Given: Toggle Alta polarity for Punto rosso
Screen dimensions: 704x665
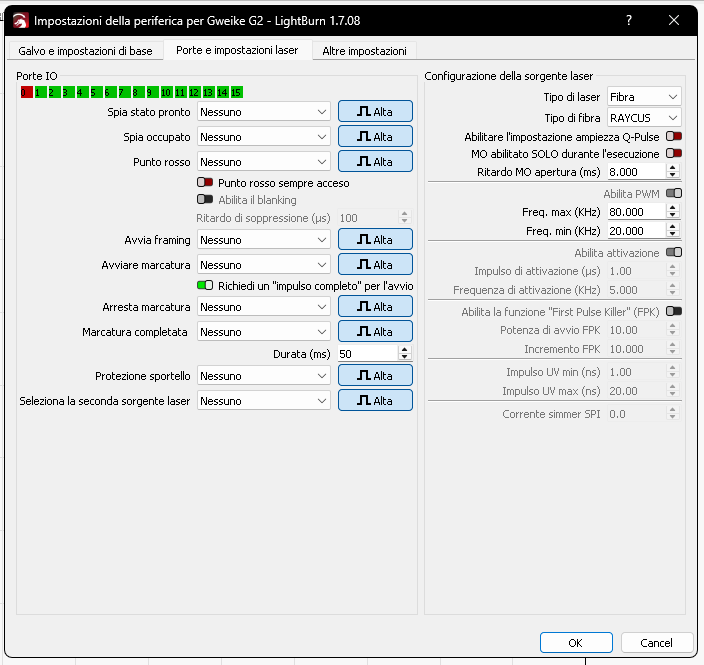Looking at the screenshot, I should click(375, 162).
